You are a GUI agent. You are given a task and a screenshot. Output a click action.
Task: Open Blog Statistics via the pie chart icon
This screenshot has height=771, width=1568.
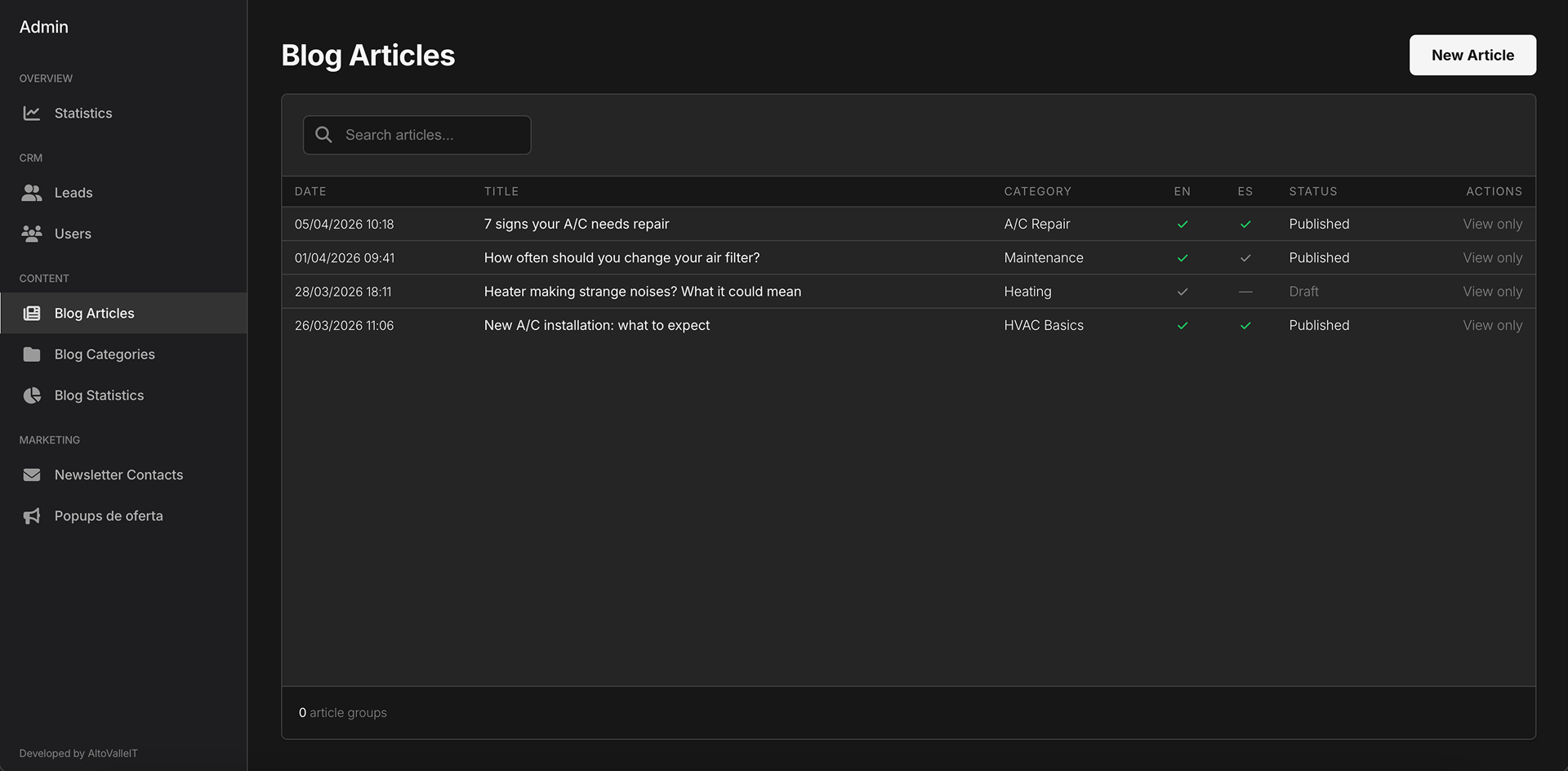(x=31, y=394)
